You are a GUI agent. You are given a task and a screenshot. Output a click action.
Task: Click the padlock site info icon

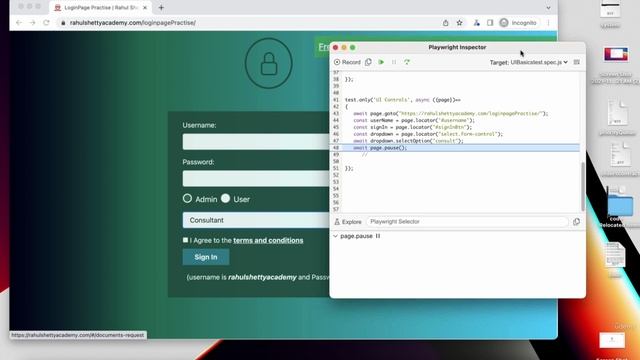[63, 23]
